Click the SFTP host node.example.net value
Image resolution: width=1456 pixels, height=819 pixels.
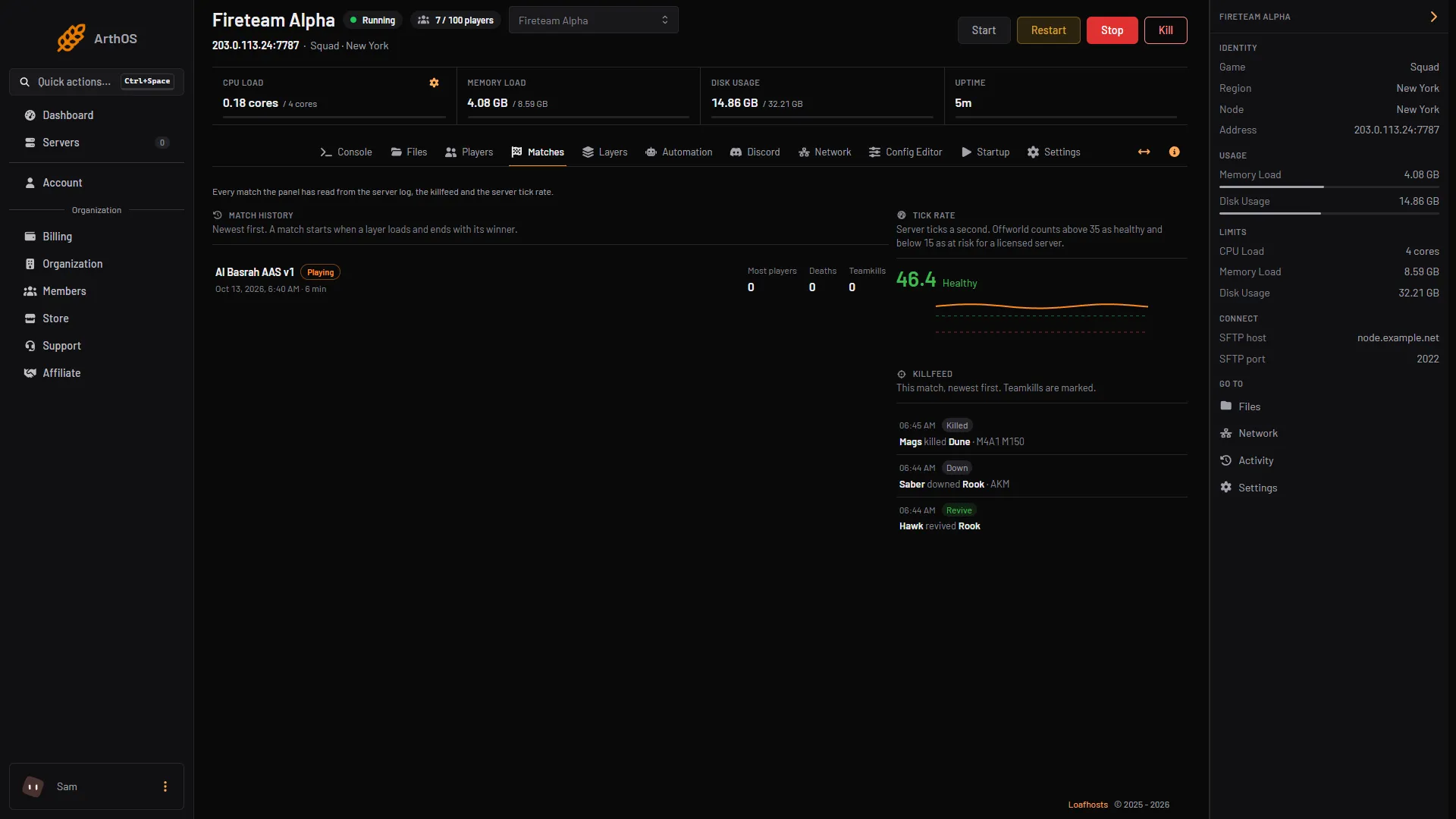click(x=1398, y=338)
